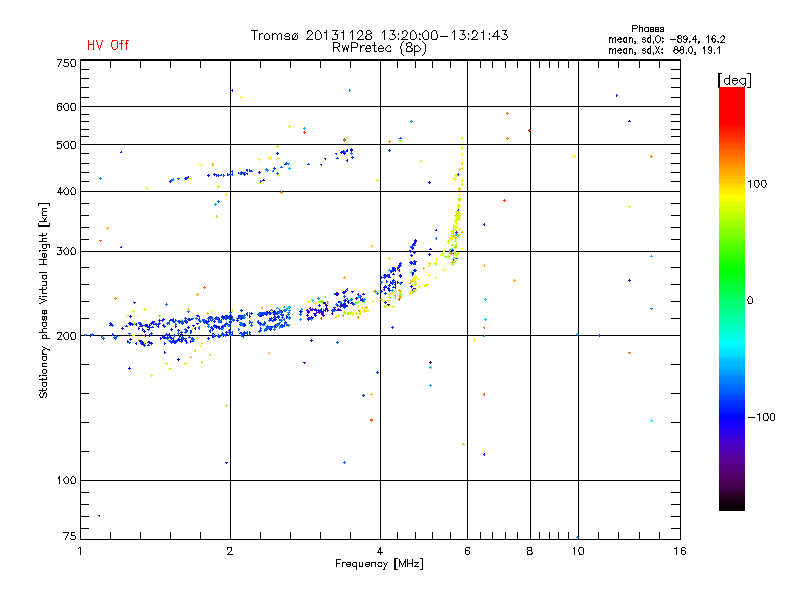Image resolution: width=800 pixels, height=600 pixels.
Task: Click the colorbar label '0'
Action: (750, 301)
